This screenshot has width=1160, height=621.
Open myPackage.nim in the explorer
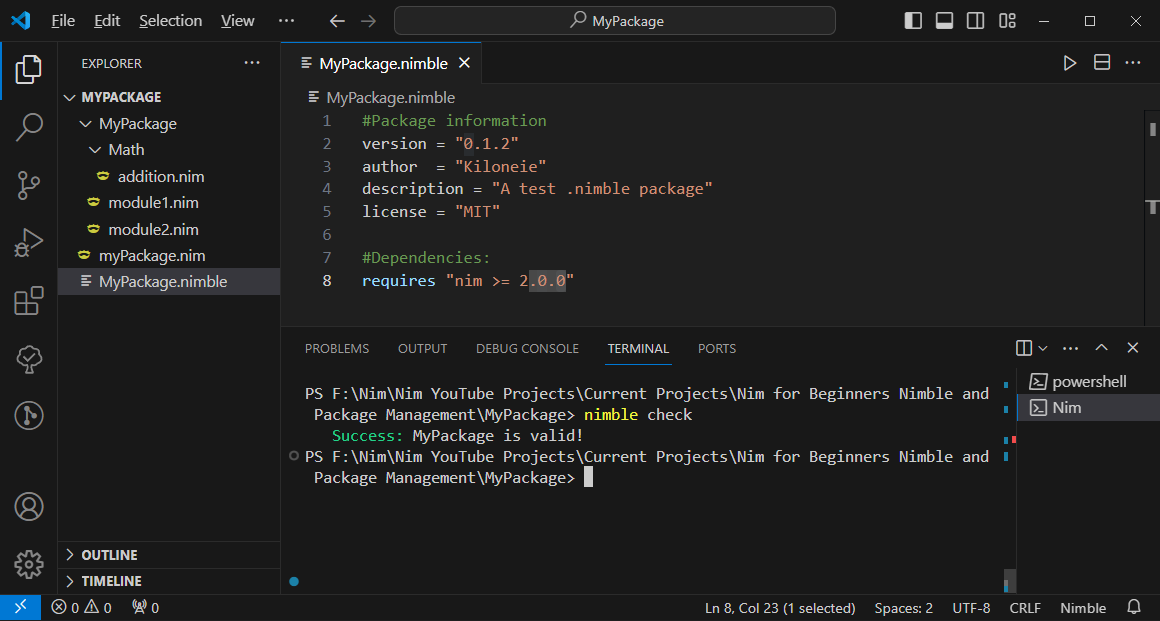[169, 255]
